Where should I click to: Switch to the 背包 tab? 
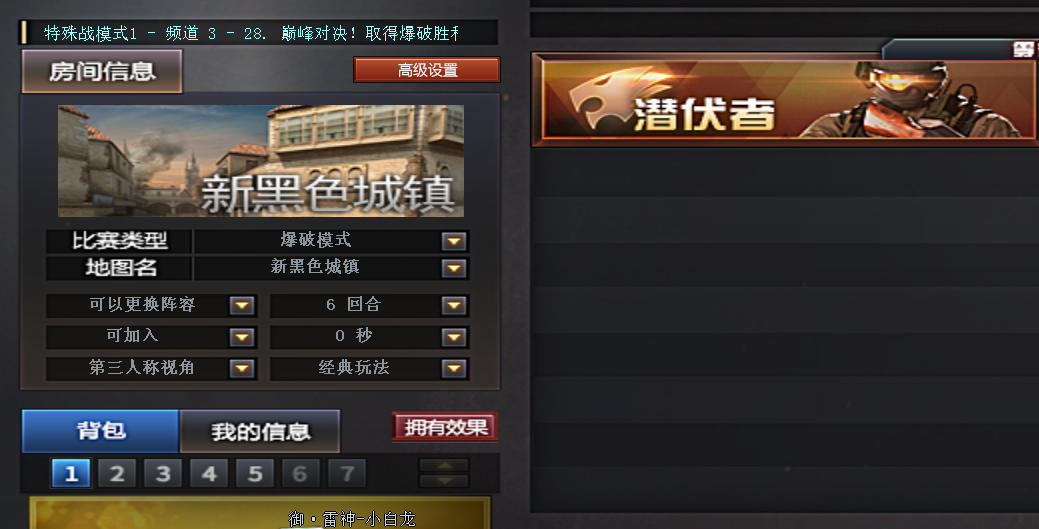(x=101, y=431)
